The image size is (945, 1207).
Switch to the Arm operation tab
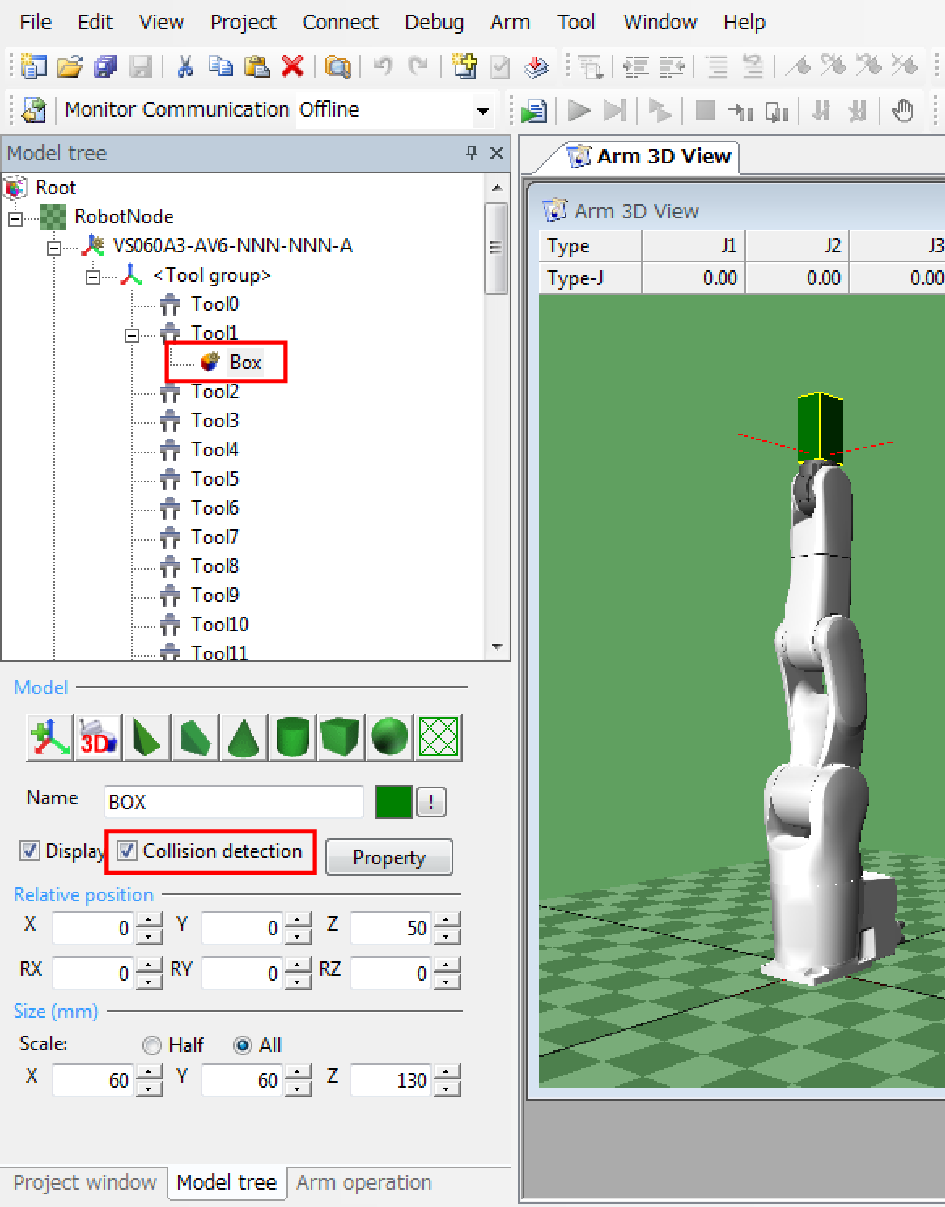coord(364,1182)
